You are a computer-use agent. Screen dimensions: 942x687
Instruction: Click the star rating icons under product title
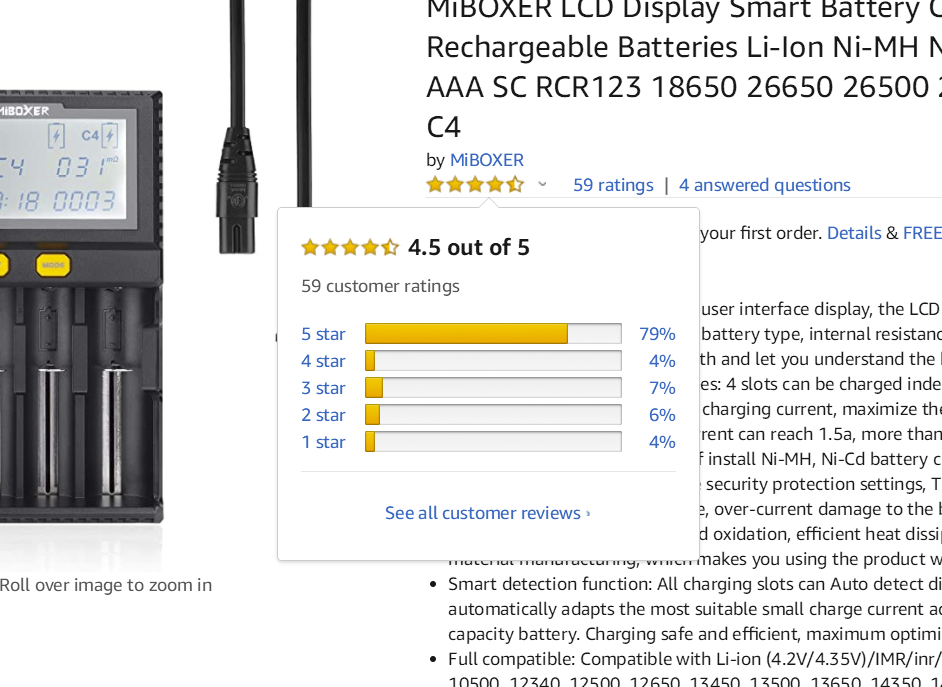(x=474, y=185)
